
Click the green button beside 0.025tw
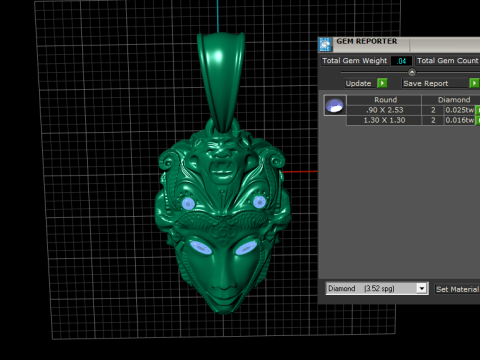click(478, 110)
